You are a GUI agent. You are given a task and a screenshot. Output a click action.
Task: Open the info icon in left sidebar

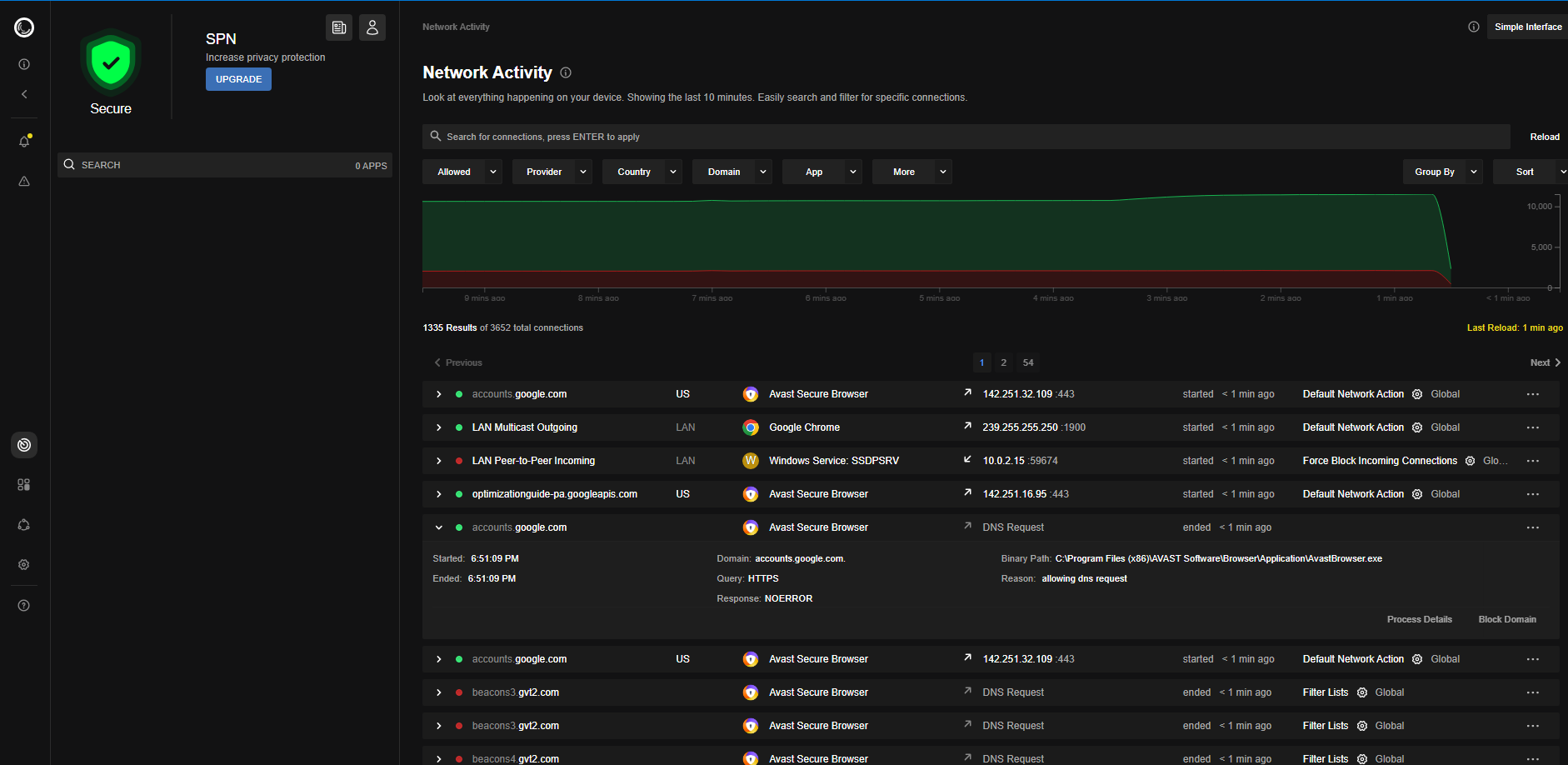point(24,64)
